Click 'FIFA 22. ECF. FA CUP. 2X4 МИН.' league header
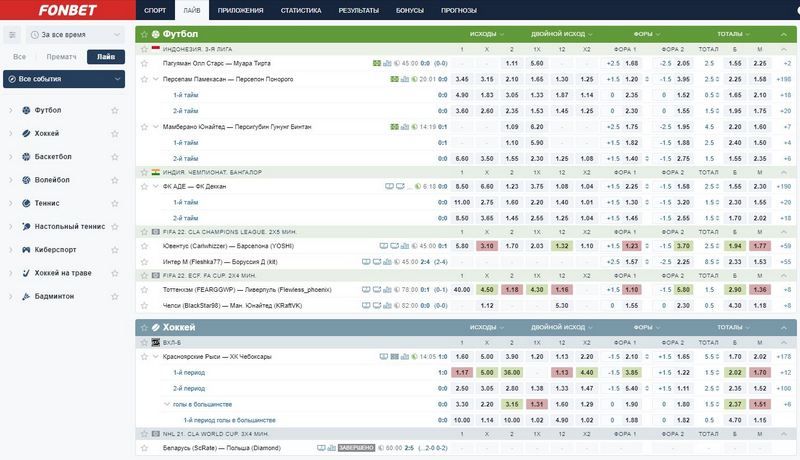The width and height of the screenshot is (800, 460). pyautogui.click(x=209, y=275)
